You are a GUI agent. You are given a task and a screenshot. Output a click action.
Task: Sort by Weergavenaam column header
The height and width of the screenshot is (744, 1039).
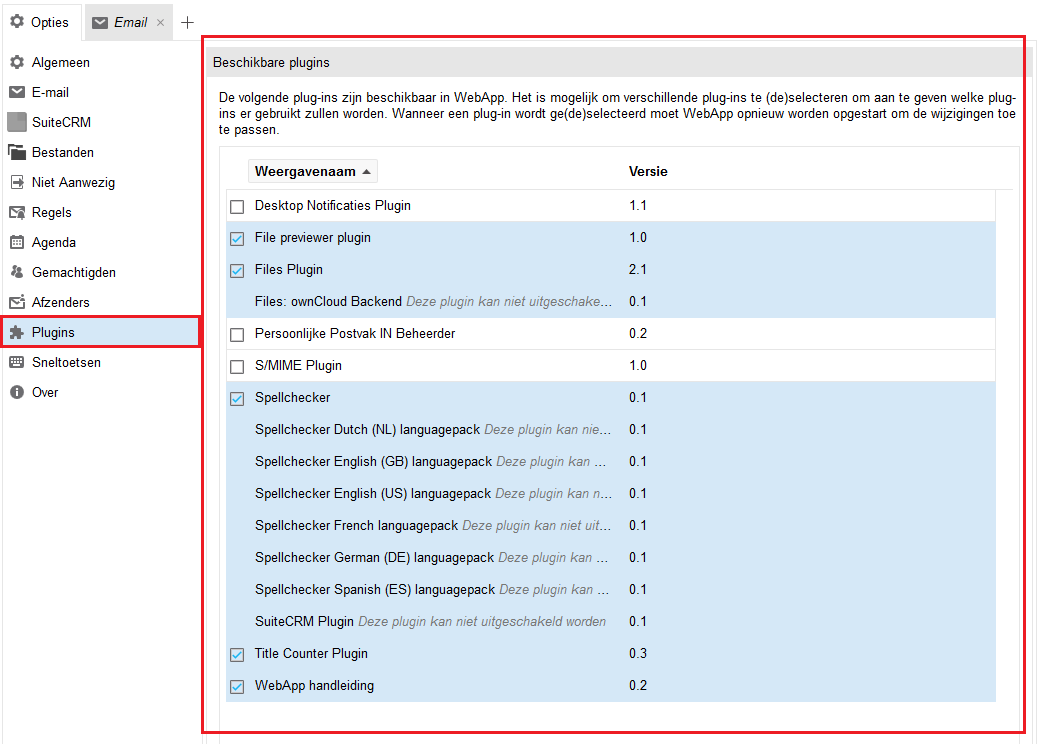(x=313, y=171)
